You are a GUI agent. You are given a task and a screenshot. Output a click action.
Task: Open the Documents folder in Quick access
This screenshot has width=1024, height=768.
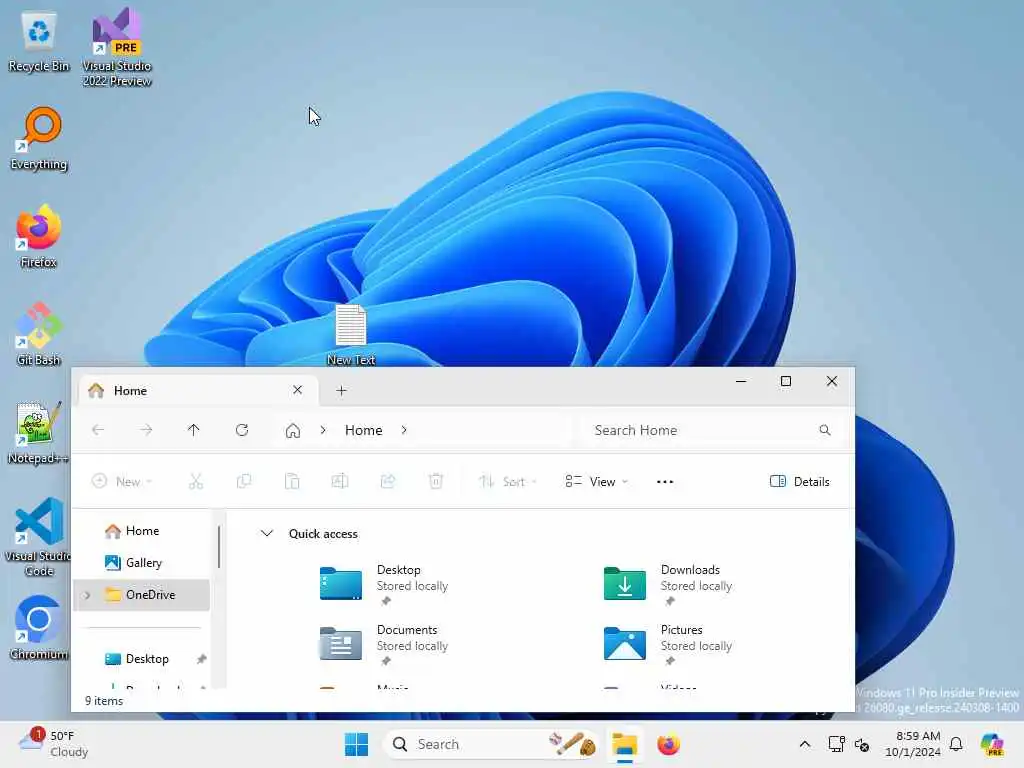[384, 644]
